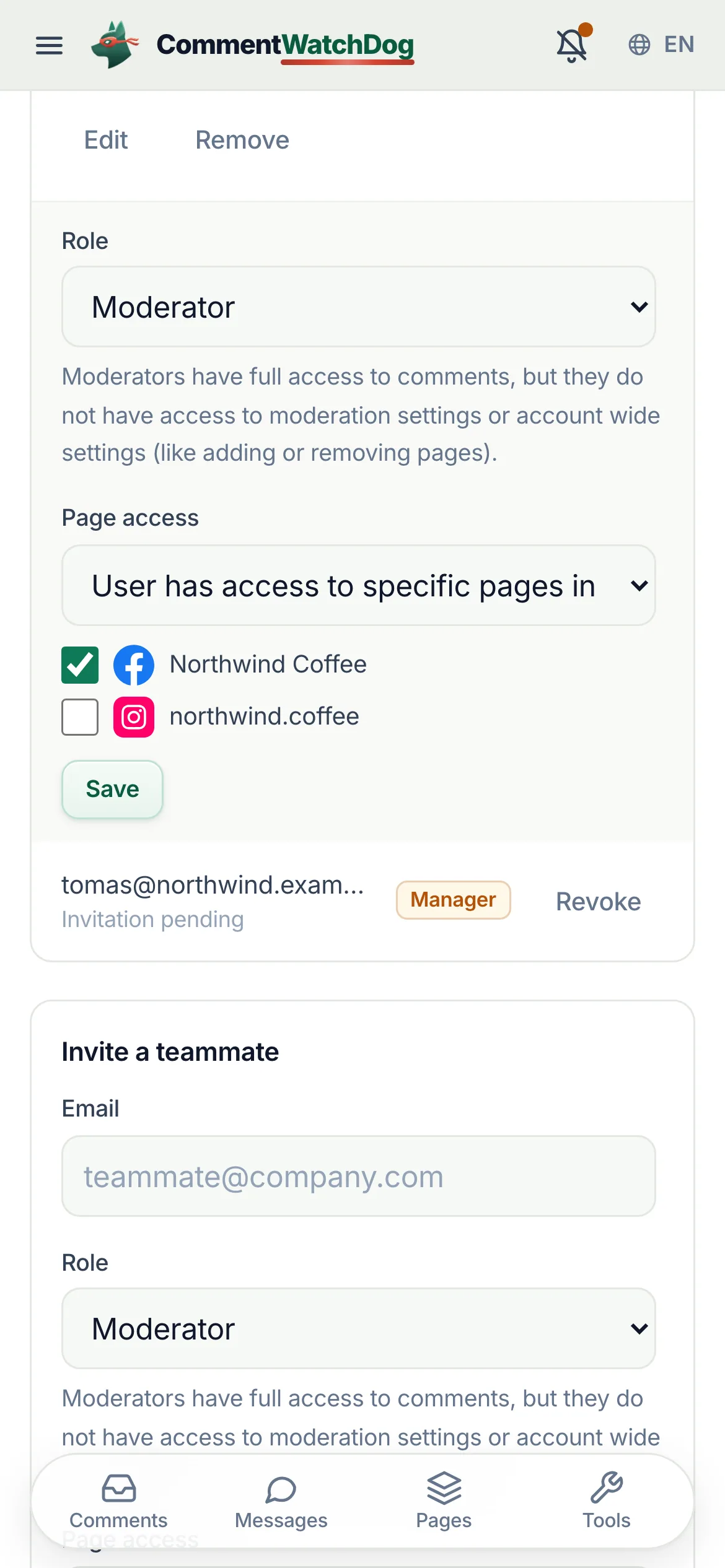Screen dimensions: 725x1568
Task: Uncheck the Northwind Coffee page checkbox
Action: (x=80, y=665)
